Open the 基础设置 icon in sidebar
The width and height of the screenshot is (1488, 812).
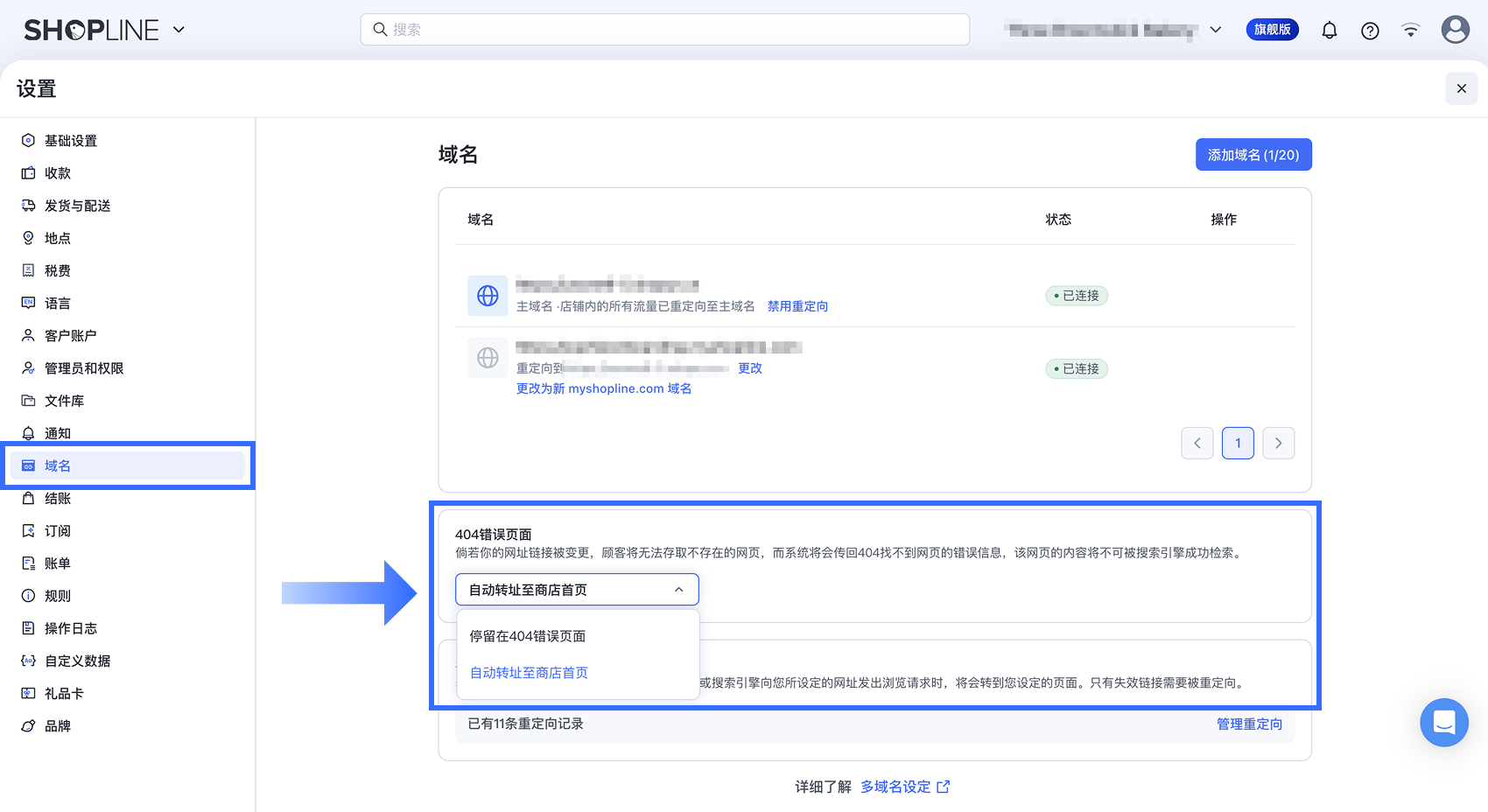click(x=28, y=140)
